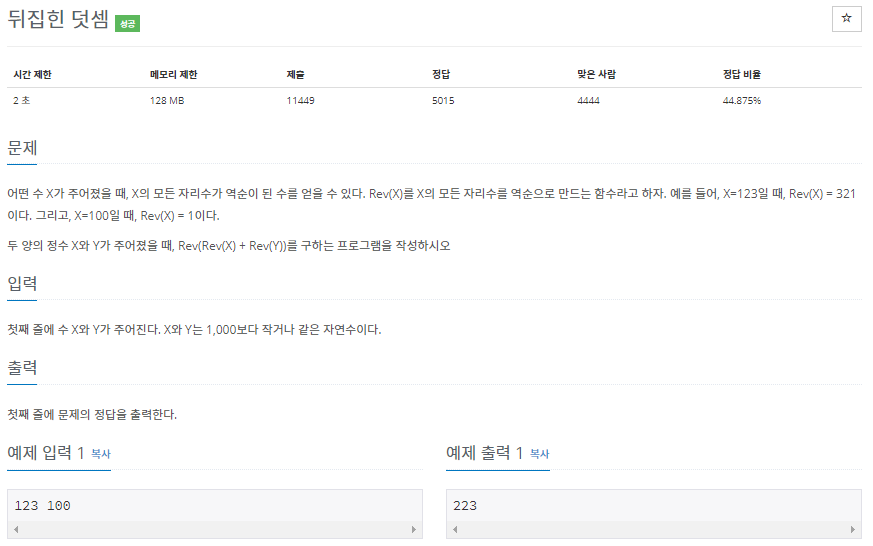Click the 정답 비율 column header
This screenshot has height=546, width=873.
(x=742, y=75)
